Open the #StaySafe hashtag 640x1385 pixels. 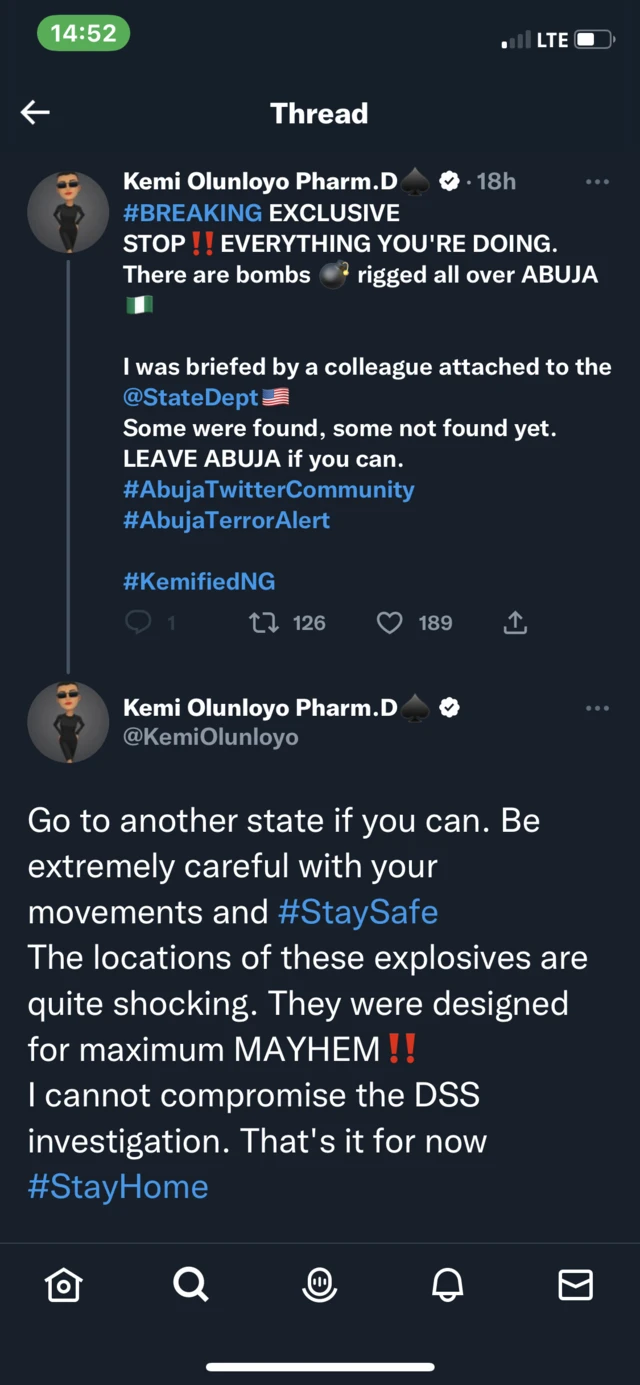(x=357, y=912)
